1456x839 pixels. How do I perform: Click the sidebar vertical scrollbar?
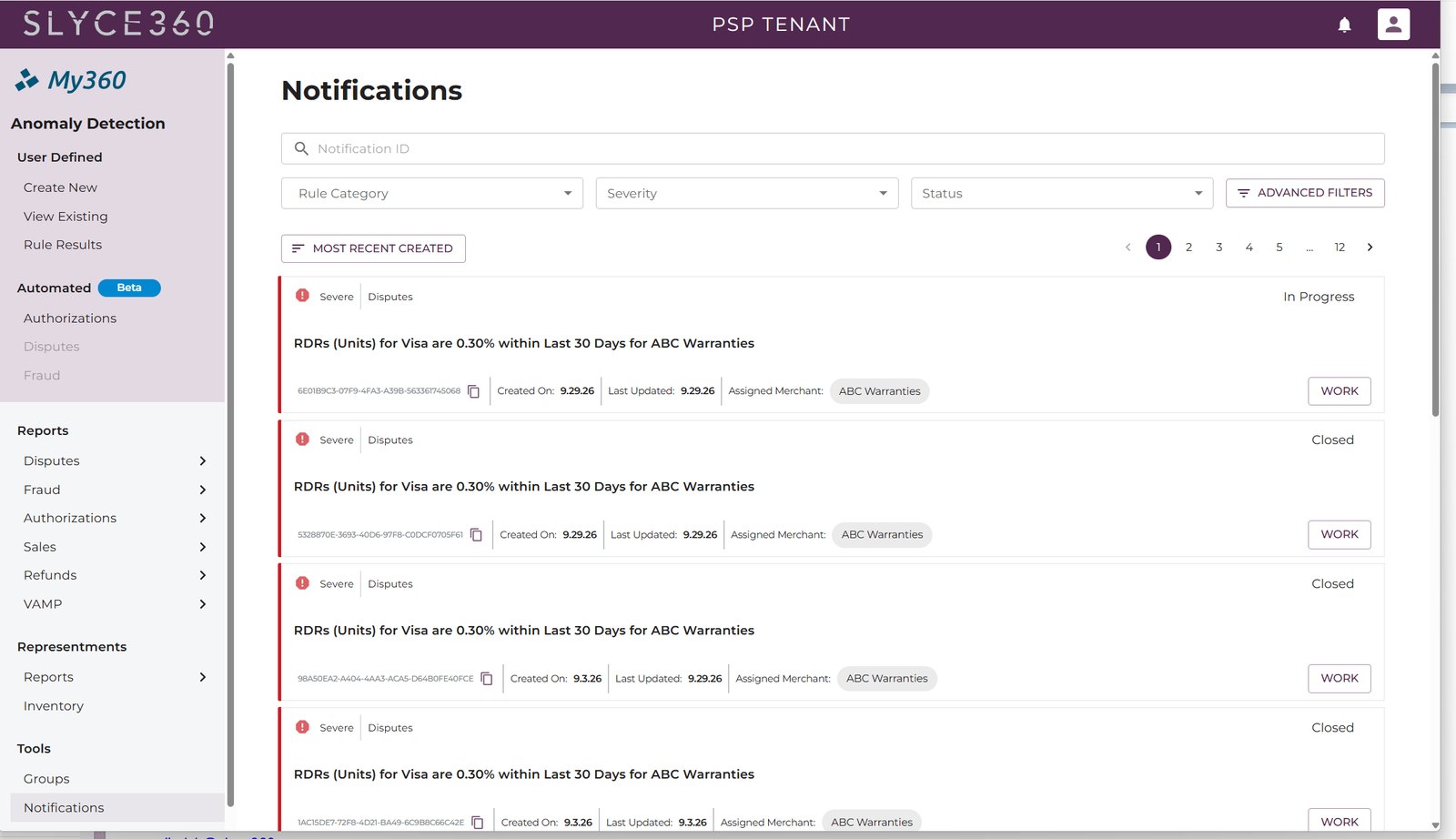point(230,434)
